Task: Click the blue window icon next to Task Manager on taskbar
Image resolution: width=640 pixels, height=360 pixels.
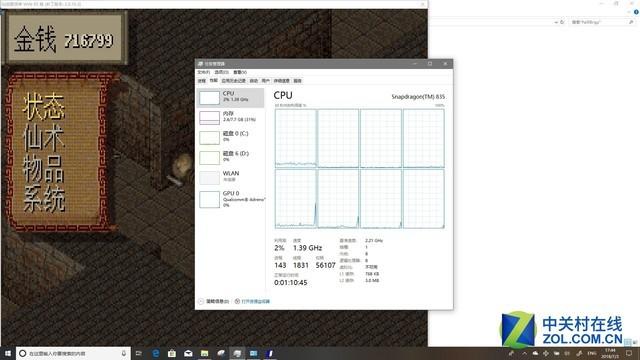Action: pos(253,353)
